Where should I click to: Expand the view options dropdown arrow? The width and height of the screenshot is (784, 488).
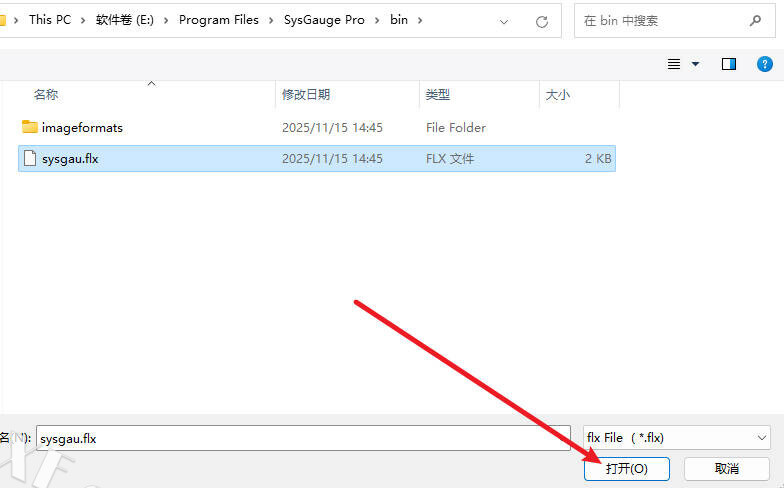[x=696, y=64]
